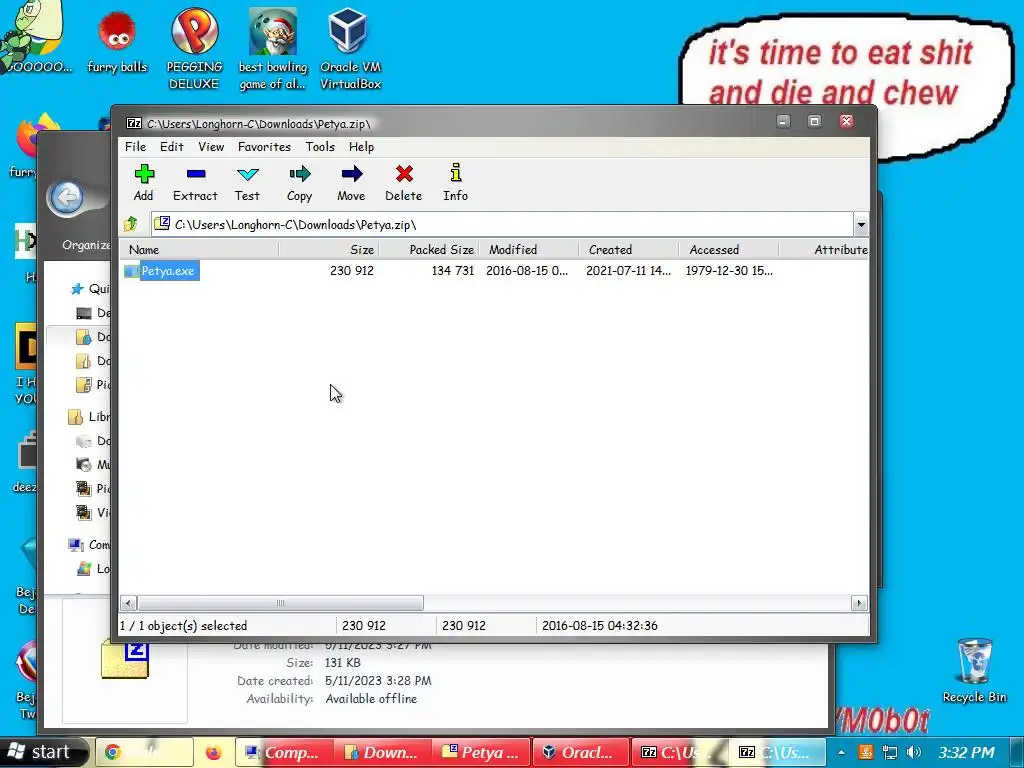Switch to Oracl... taskbar window
This screenshot has width=1024, height=768.
click(x=581, y=752)
